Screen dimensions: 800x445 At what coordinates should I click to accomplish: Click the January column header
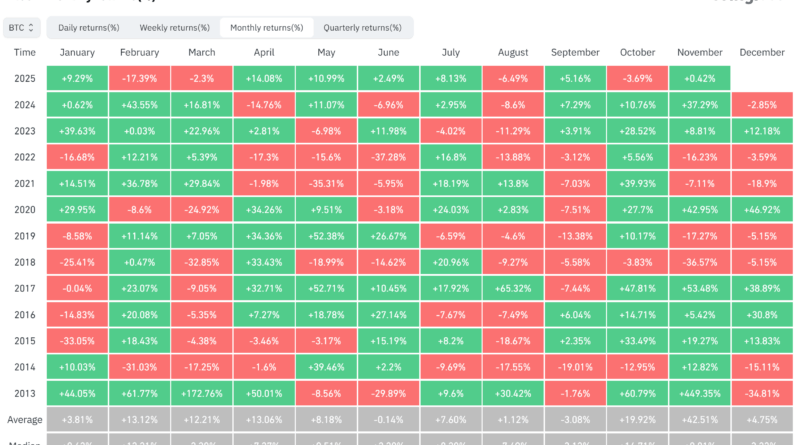point(77,52)
